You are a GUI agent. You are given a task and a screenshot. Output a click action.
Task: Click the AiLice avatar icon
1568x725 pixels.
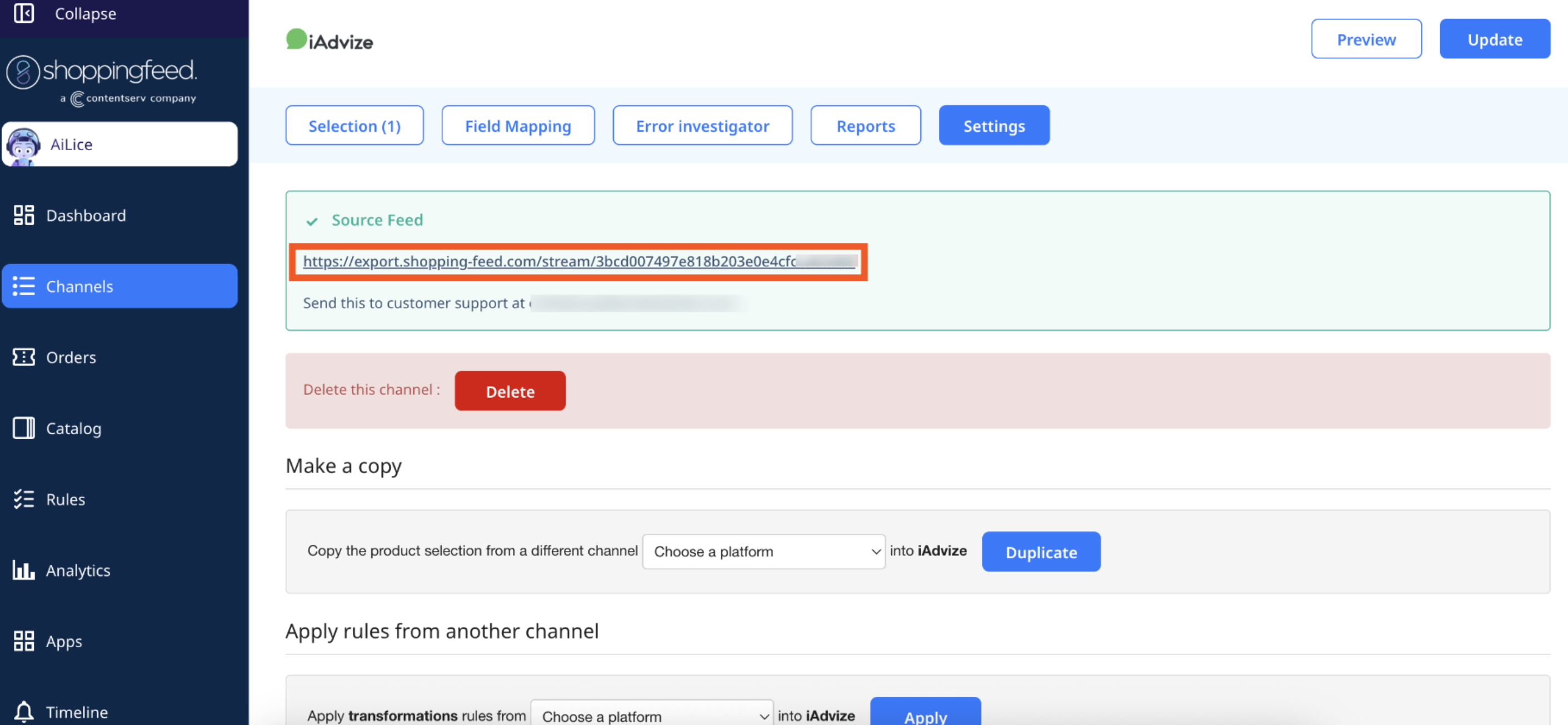(24, 146)
